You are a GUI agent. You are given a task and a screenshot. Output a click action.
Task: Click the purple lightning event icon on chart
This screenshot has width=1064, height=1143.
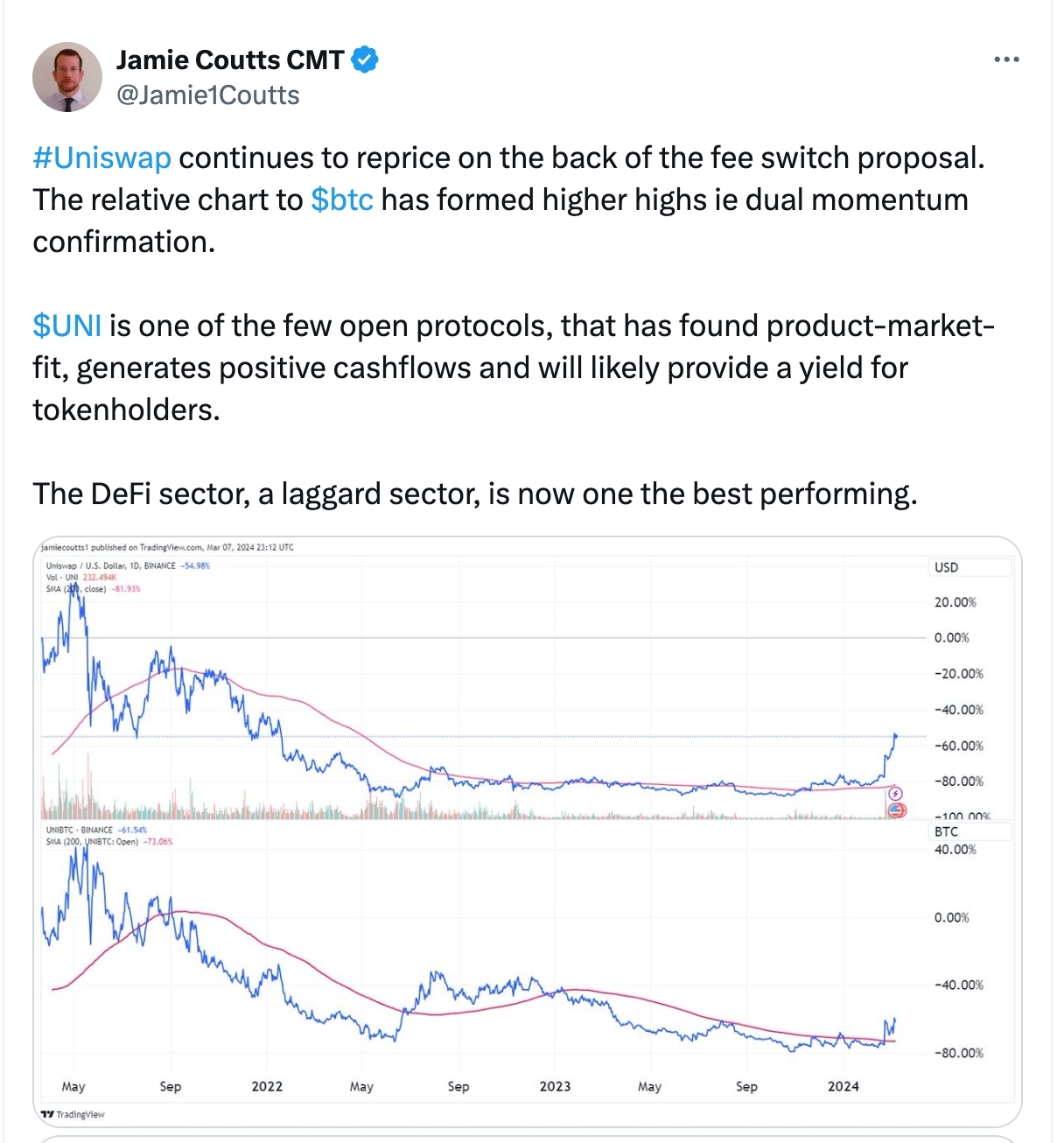coord(896,794)
